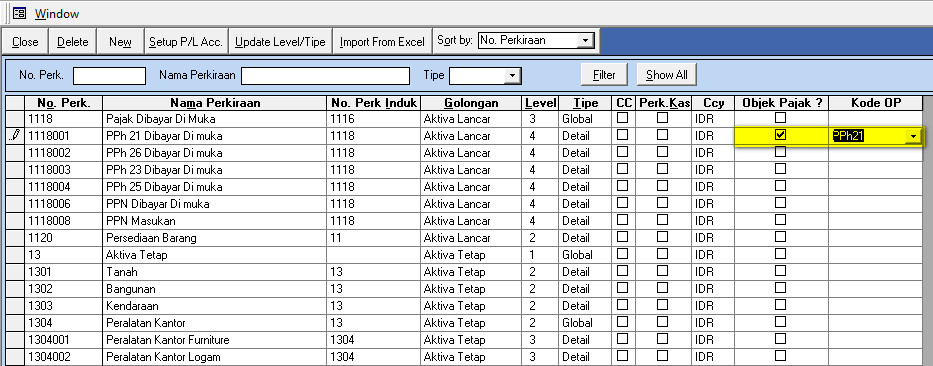The width and height of the screenshot is (933, 366).
Task: Tick CC checkbox for row 1120
Action: click(622, 237)
